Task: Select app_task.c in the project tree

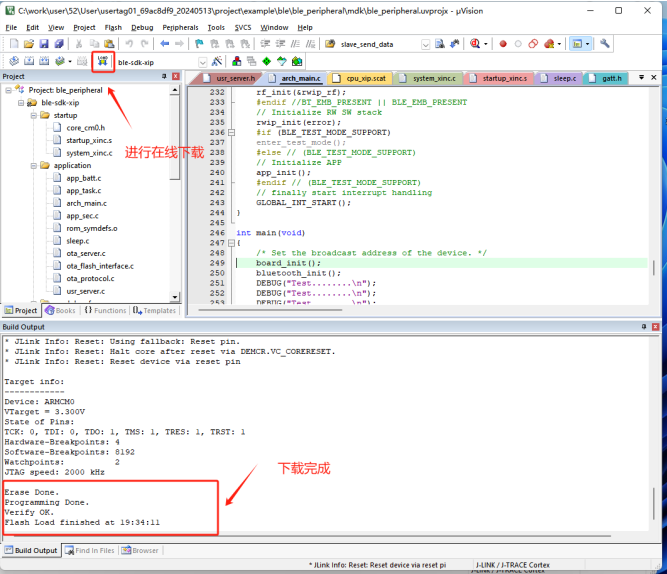Action: pos(83,191)
